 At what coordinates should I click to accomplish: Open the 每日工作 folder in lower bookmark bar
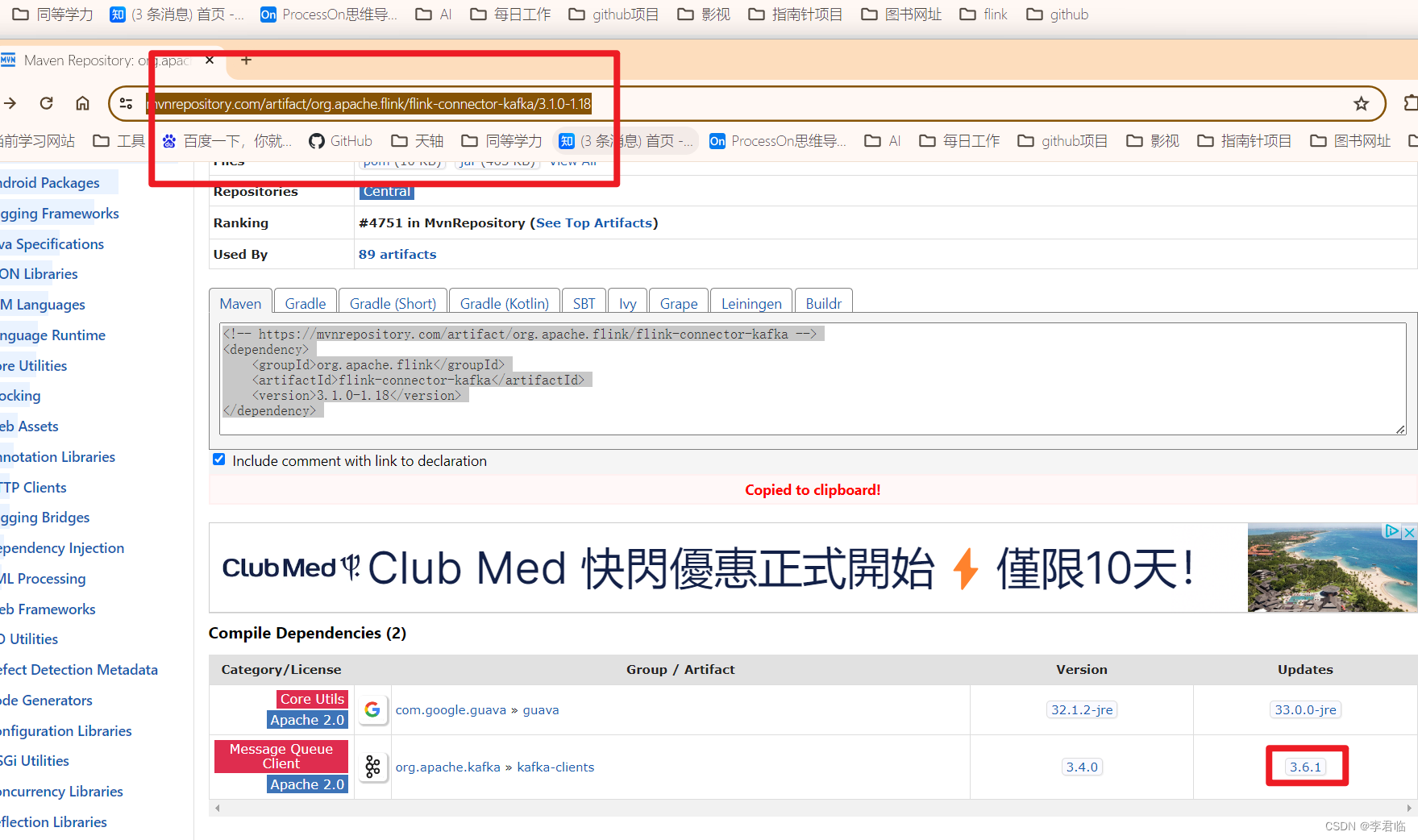pos(960,141)
